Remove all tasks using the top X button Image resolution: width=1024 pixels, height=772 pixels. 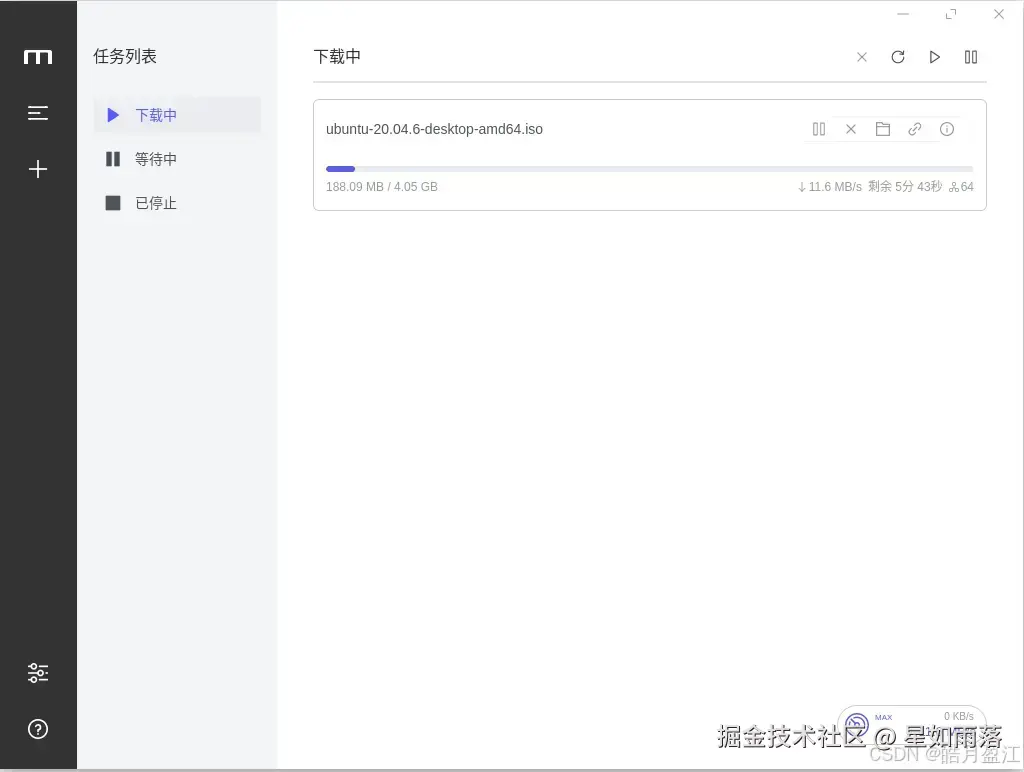[862, 57]
